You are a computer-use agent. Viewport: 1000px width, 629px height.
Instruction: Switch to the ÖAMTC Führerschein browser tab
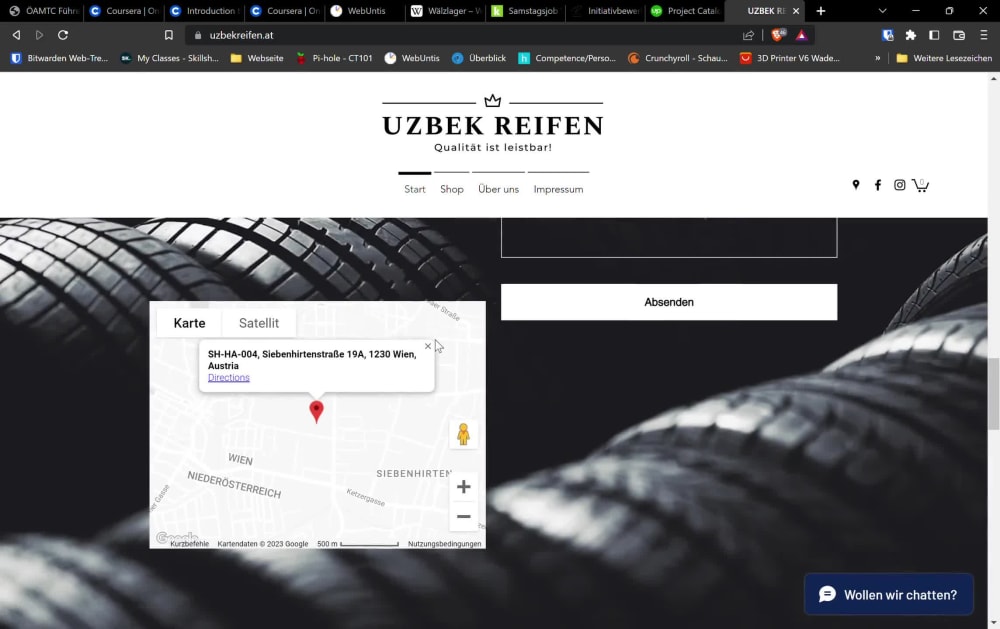pos(43,11)
